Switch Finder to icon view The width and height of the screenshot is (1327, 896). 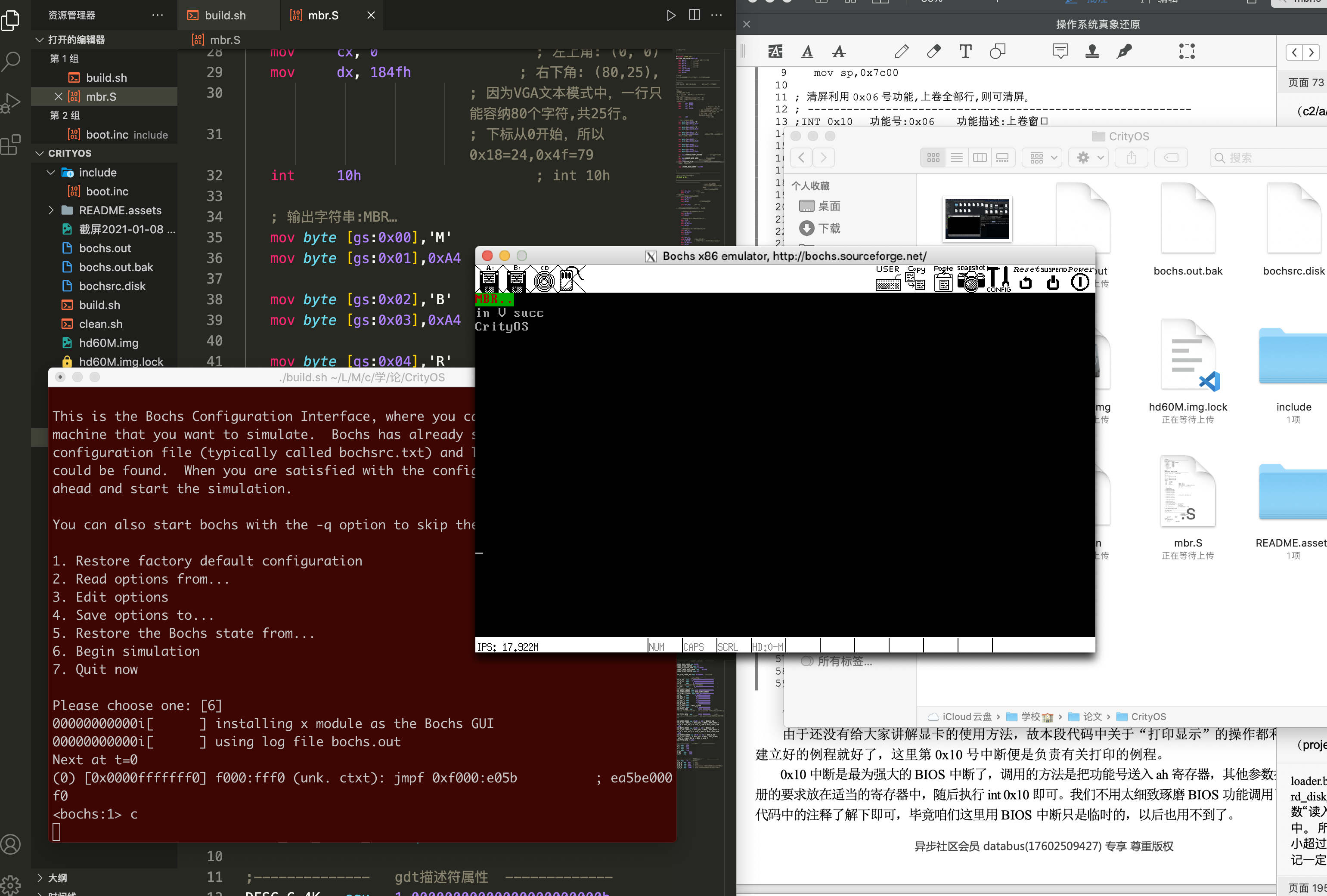point(933,158)
